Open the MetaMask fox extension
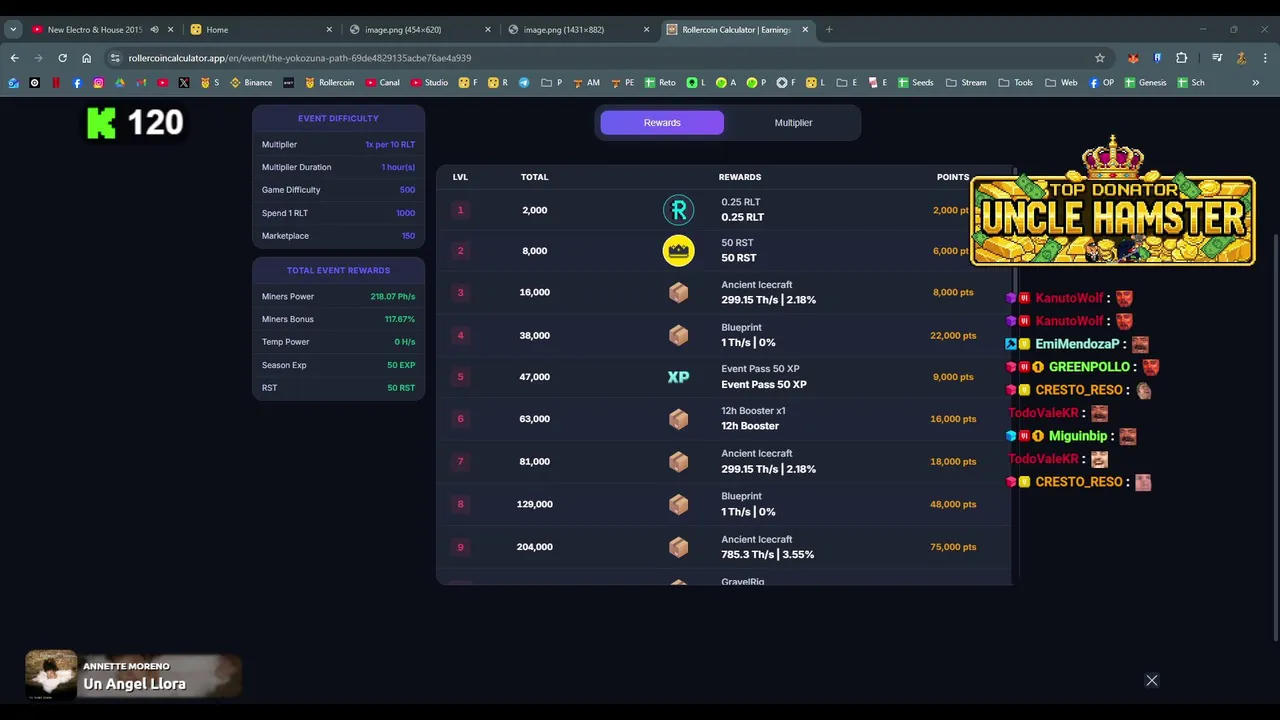 [1133, 58]
